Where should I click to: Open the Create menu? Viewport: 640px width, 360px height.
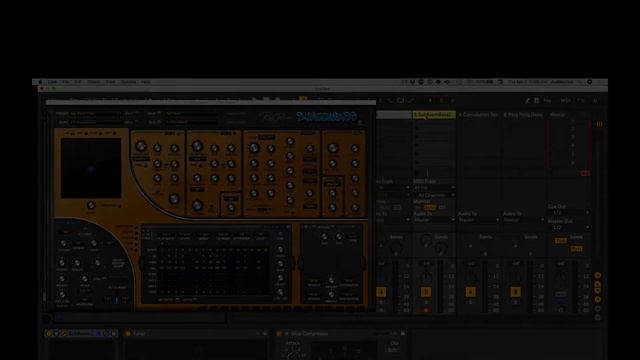point(93,82)
